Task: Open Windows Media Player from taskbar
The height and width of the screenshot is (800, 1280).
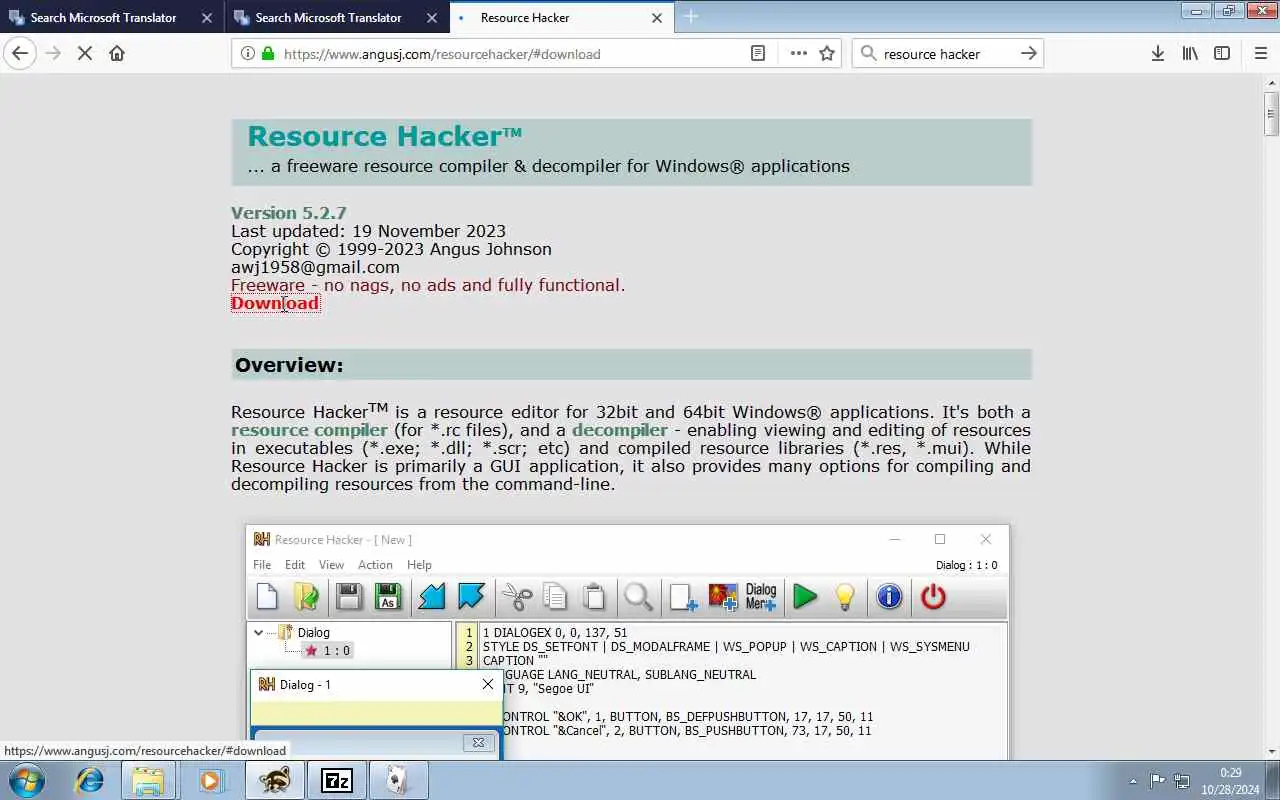Action: [210, 780]
